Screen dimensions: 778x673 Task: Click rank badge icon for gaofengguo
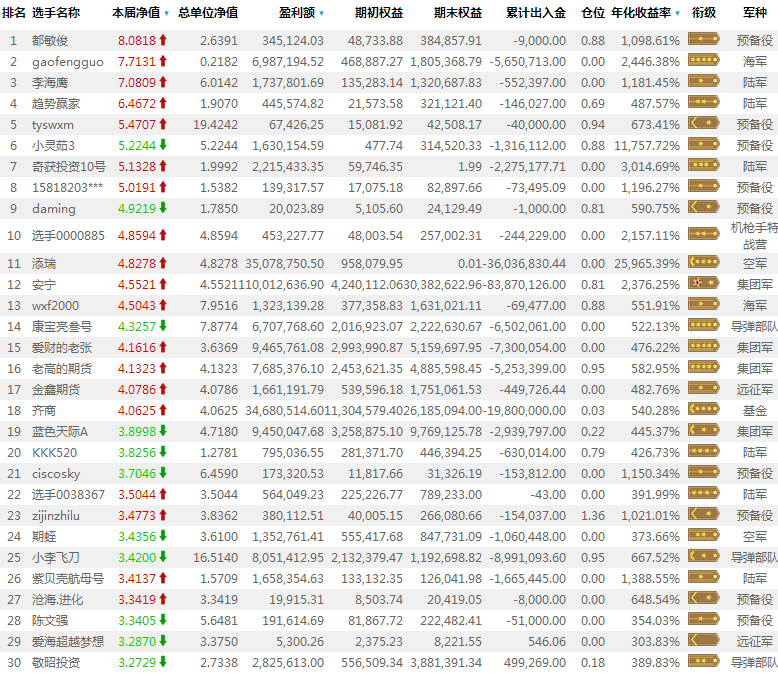point(704,60)
